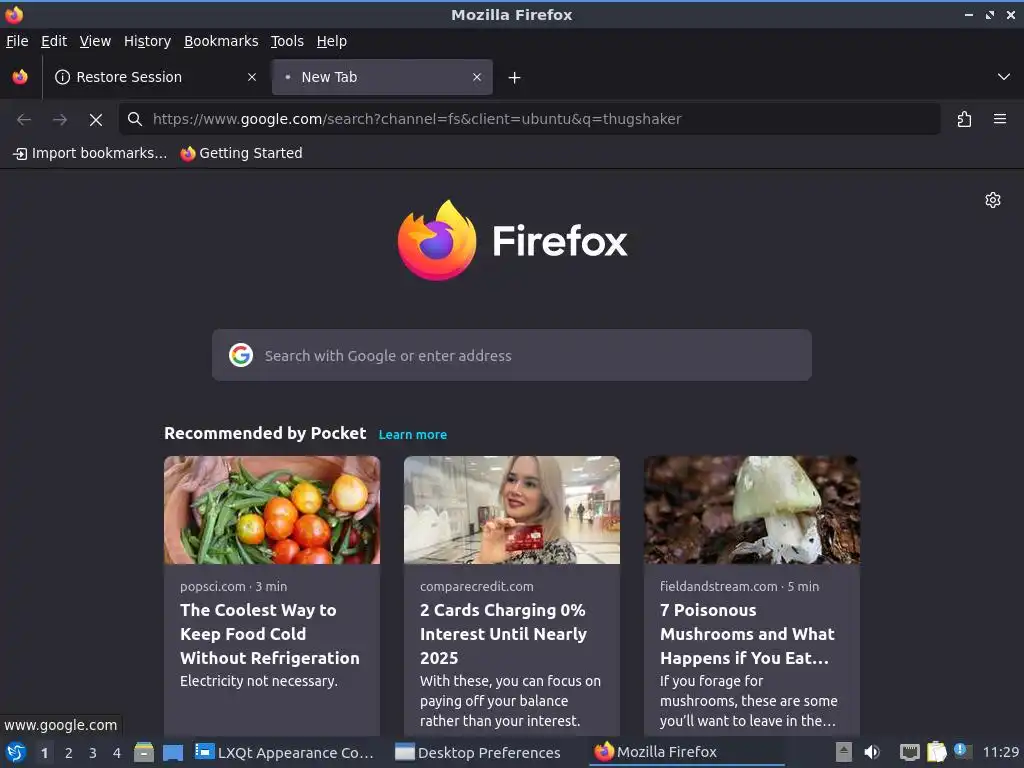1024x768 pixels.
Task: Open the History menu
Action: 148,41
